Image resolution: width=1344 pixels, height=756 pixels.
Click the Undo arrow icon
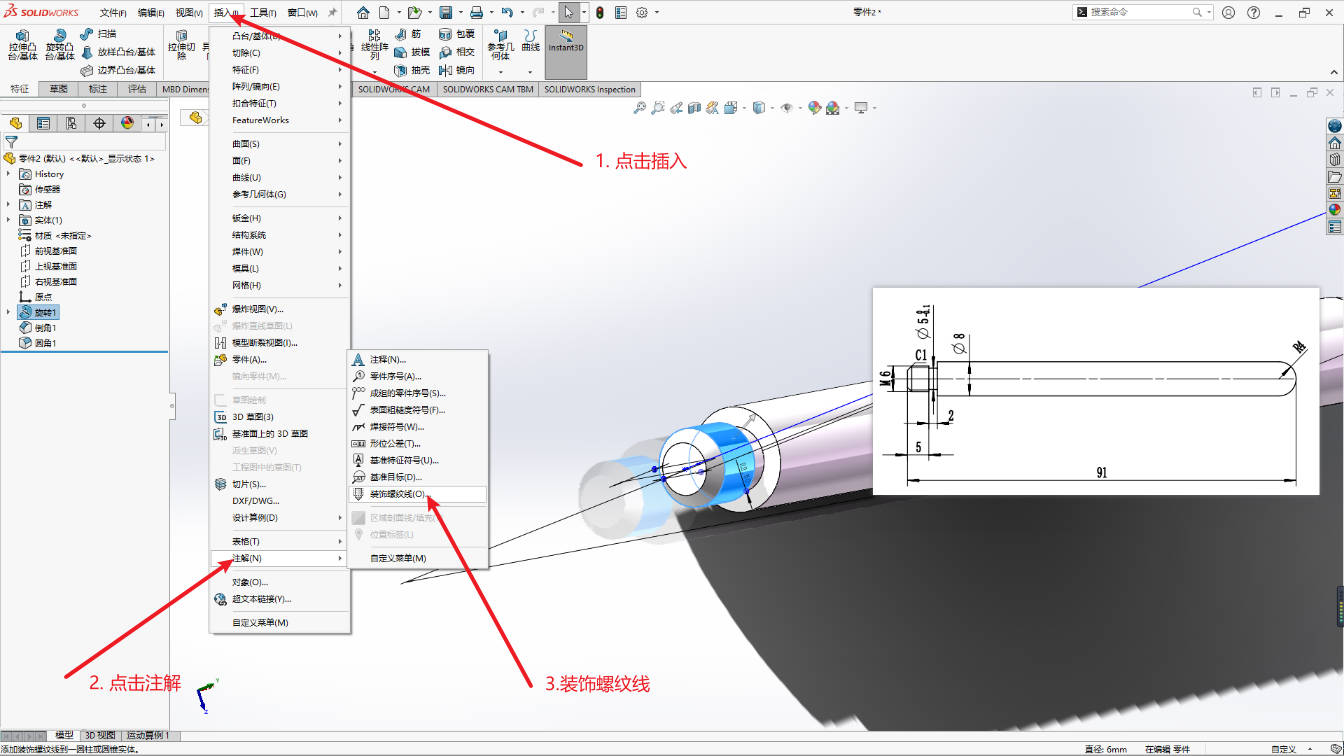[x=507, y=13]
